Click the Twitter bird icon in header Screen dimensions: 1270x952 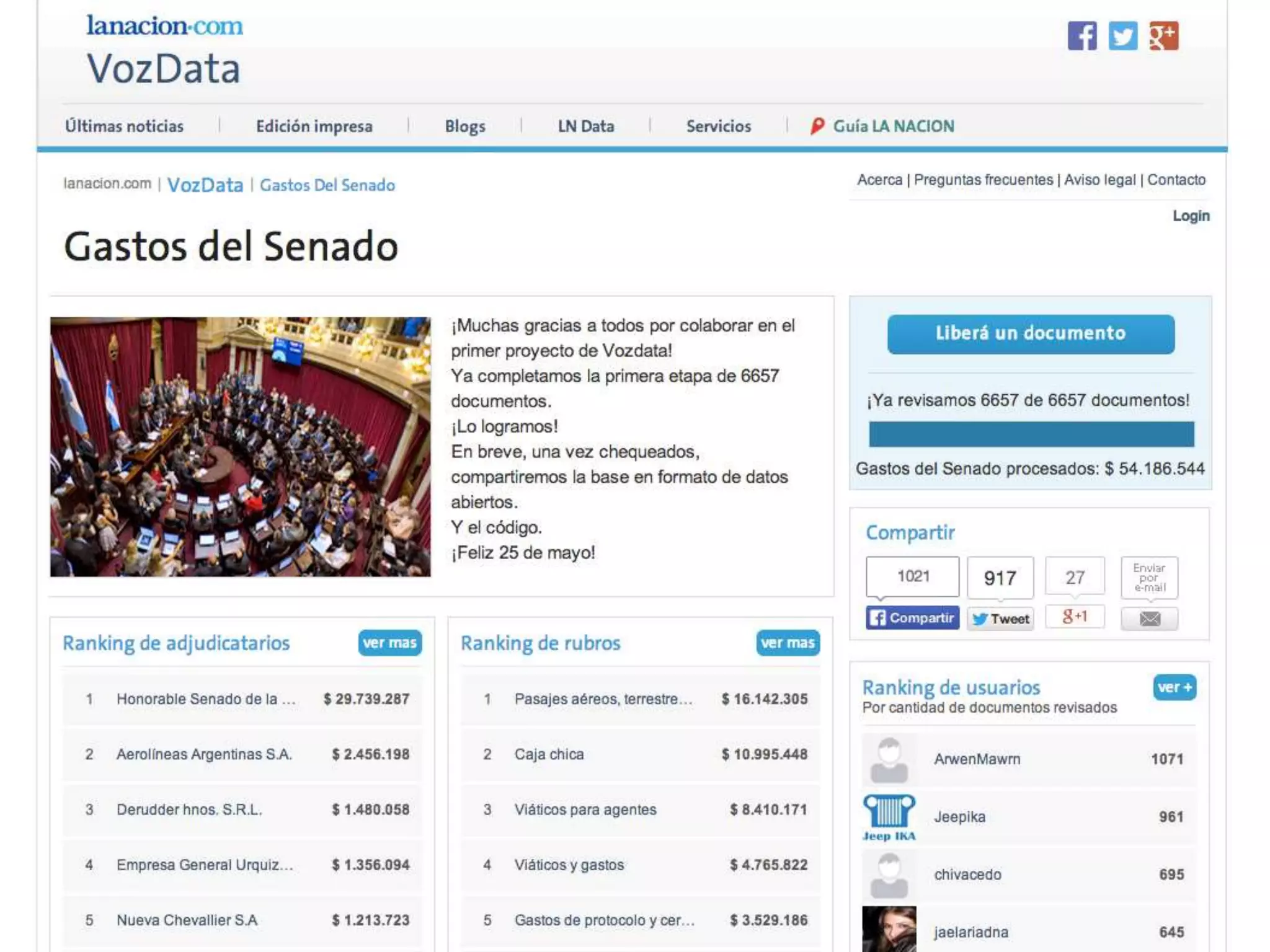pyautogui.click(x=1122, y=36)
